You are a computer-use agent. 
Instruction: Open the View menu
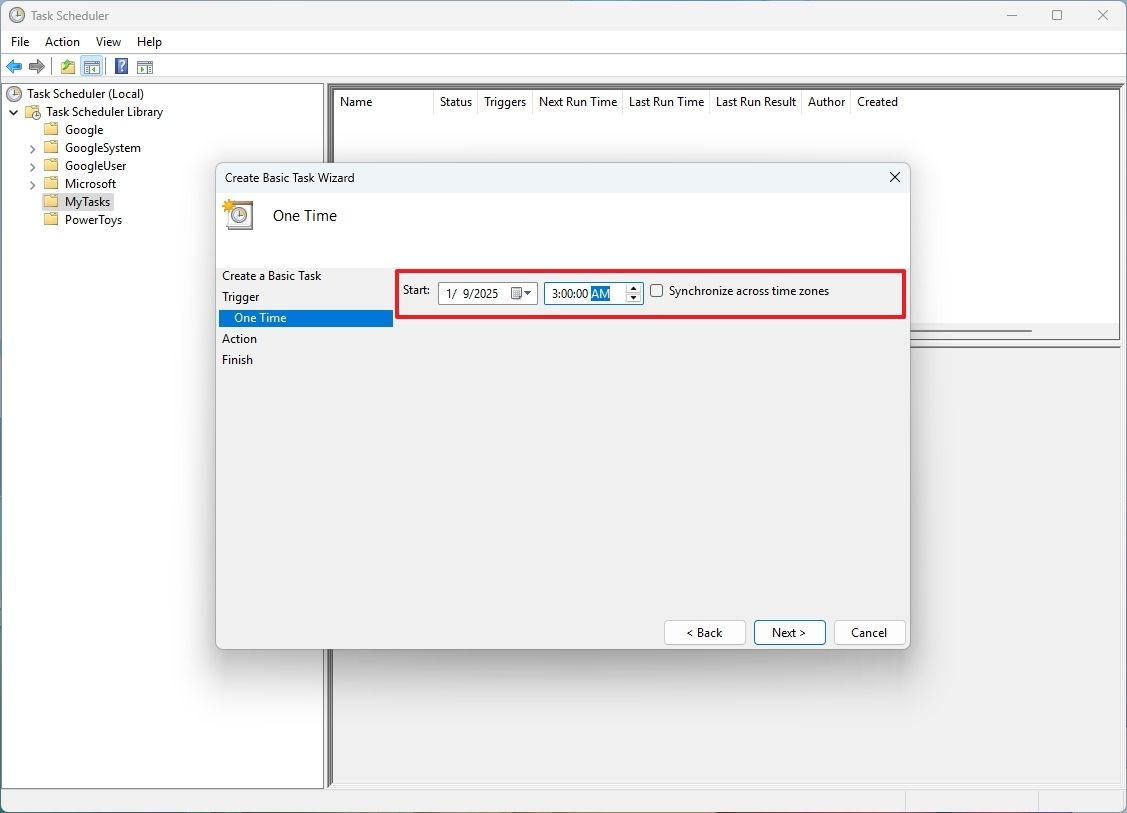coord(108,42)
